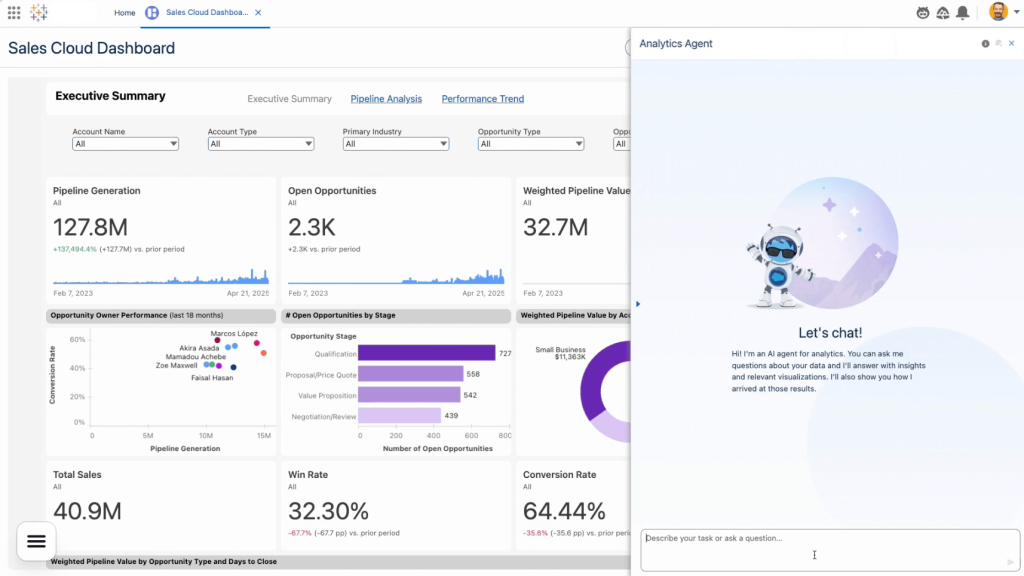Viewport: 1024px width, 576px height.
Task: Click the Trailhead icon next to the bell
Action: [941, 12]
